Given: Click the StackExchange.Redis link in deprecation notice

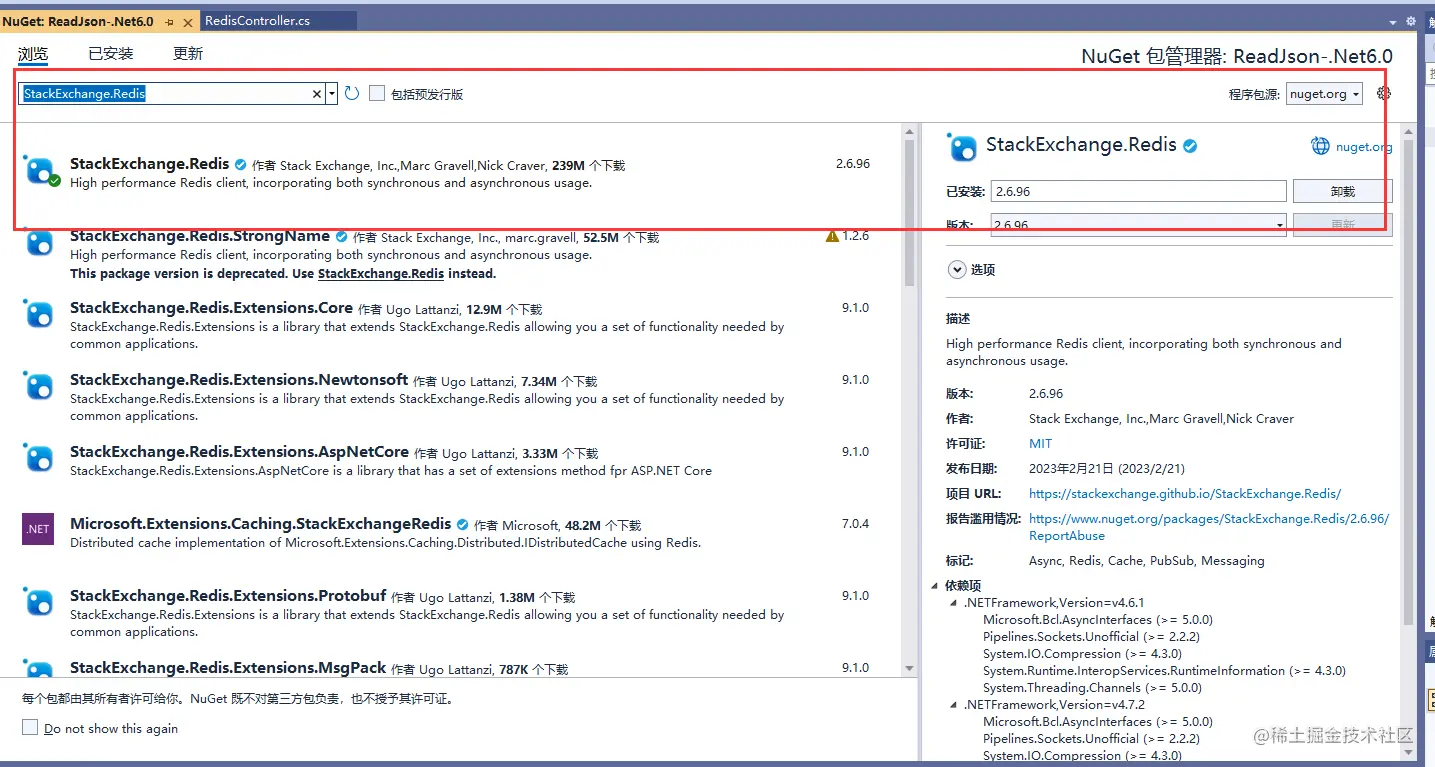Looking at the screenshot, I should [x=381, y=273].
